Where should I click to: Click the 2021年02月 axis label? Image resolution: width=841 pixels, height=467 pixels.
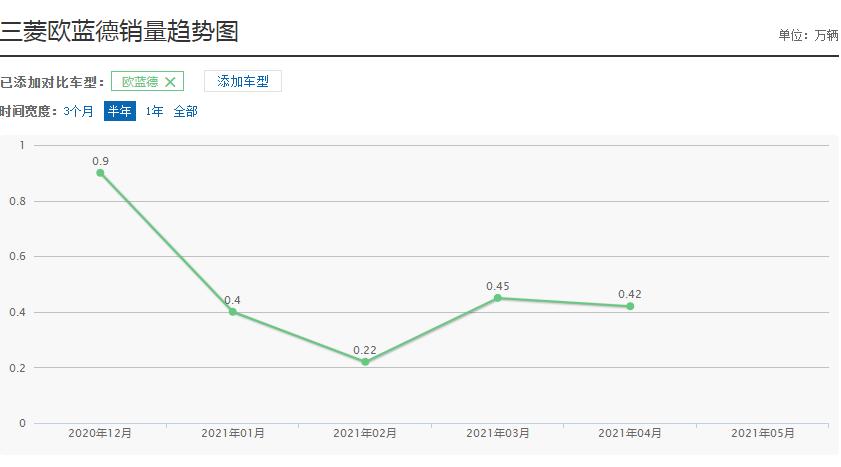[x=365, y=433]
